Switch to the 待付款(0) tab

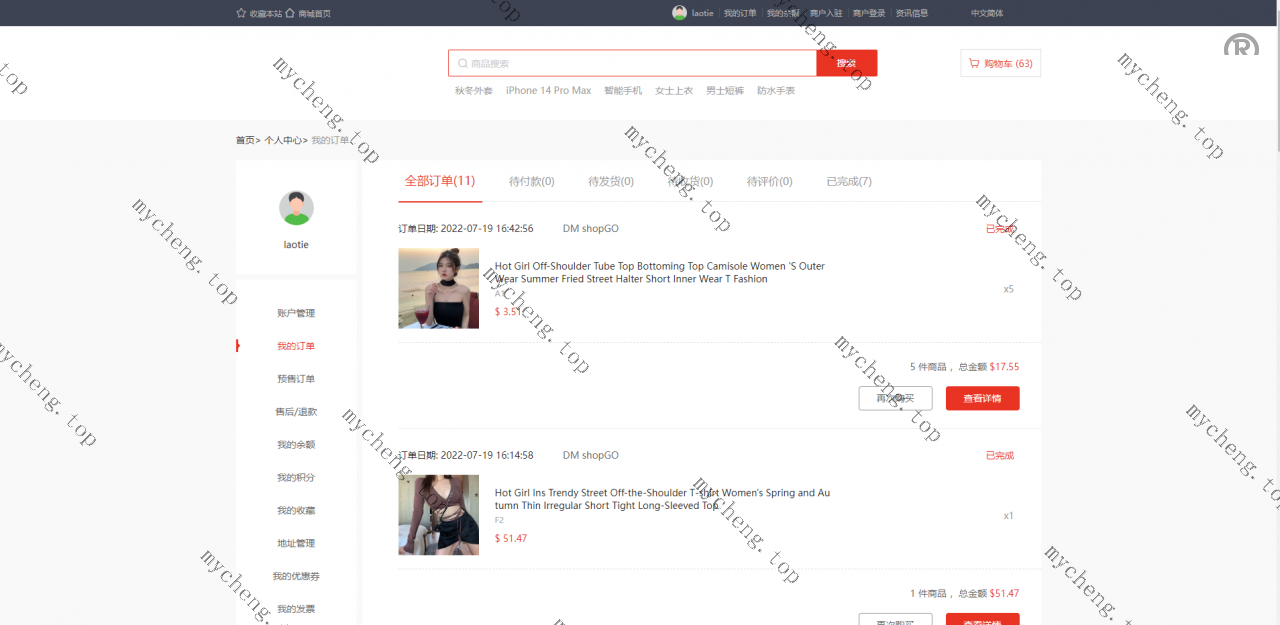[531, 181]
